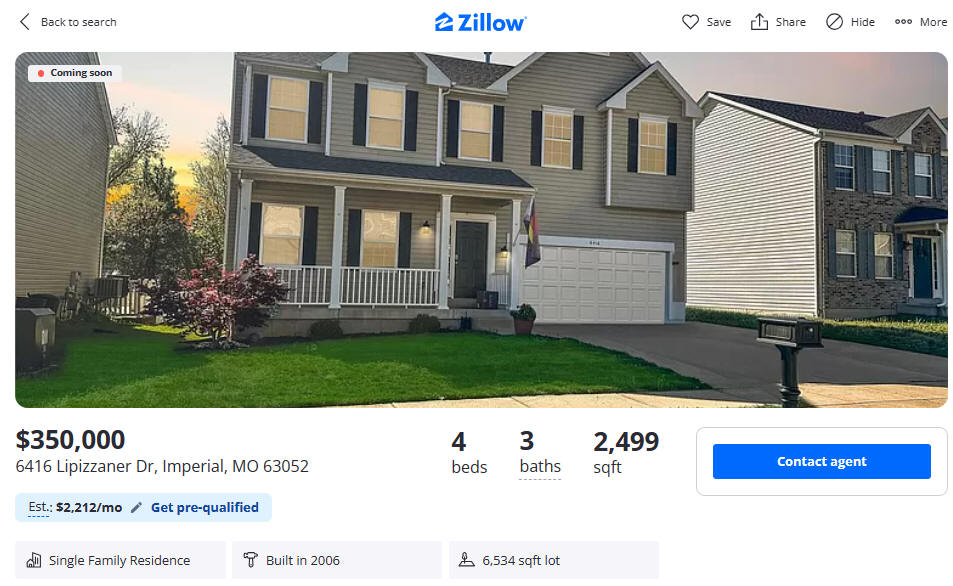
Task: Open the More three-dots menu
Action: click(x=903, y=22)
